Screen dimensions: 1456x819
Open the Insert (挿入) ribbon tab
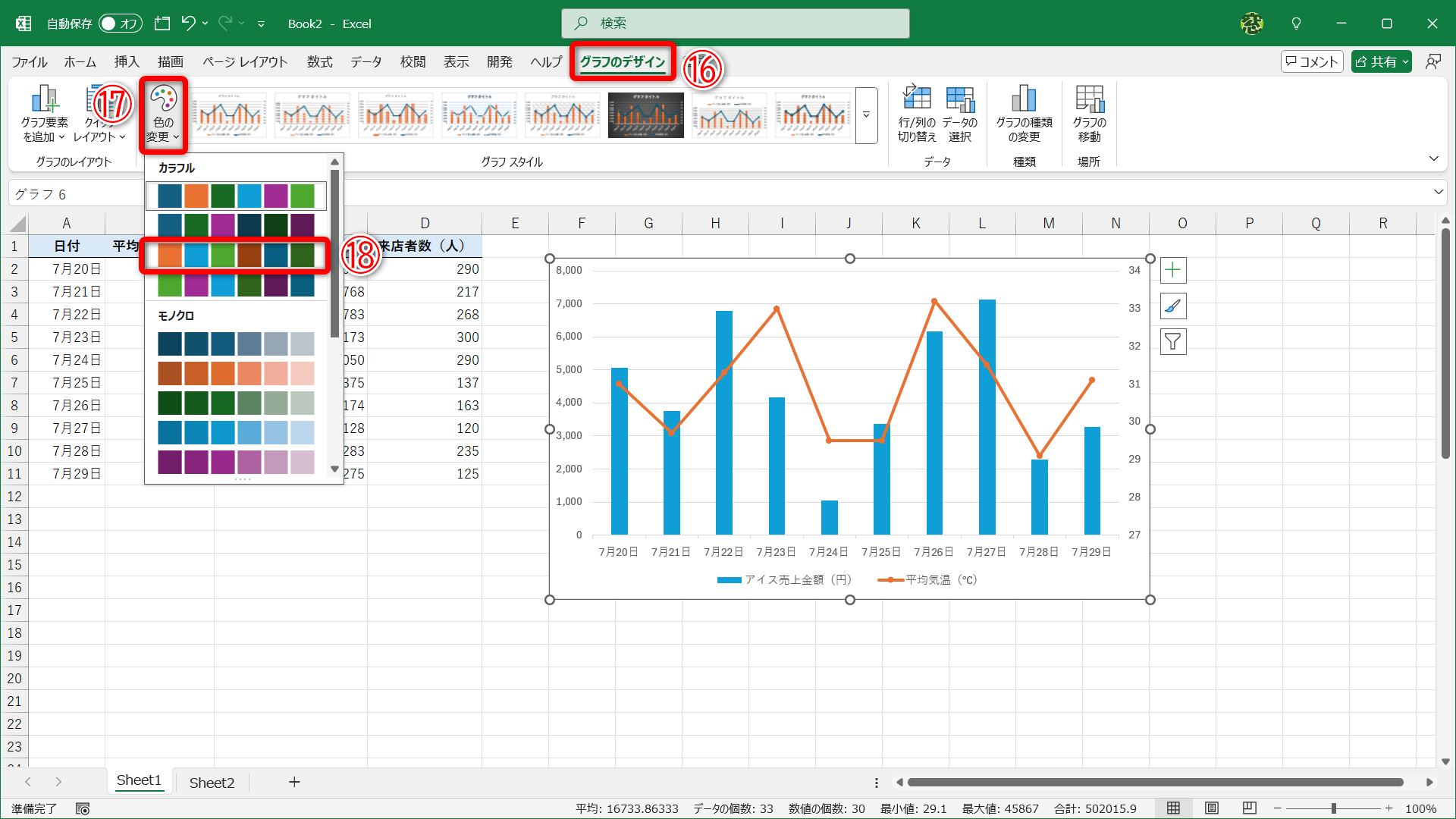(127, 62)
